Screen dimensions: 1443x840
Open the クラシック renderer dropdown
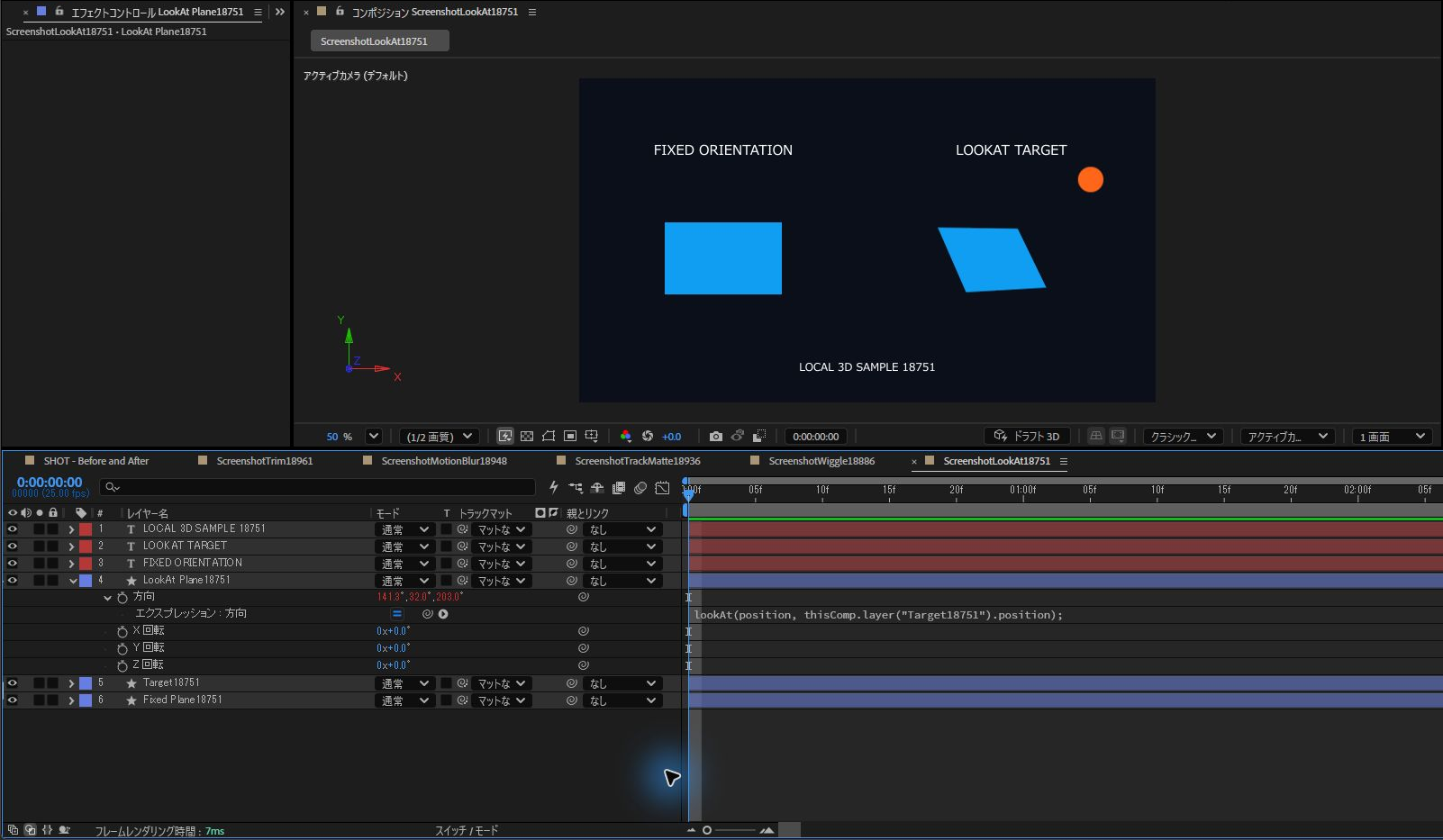click(x=1183, y=436)
